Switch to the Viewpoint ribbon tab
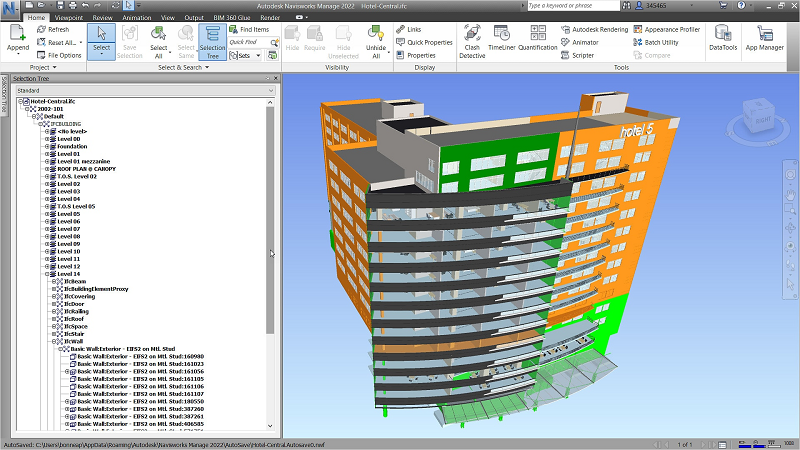The image size is (800, 450). pos(69,17)
